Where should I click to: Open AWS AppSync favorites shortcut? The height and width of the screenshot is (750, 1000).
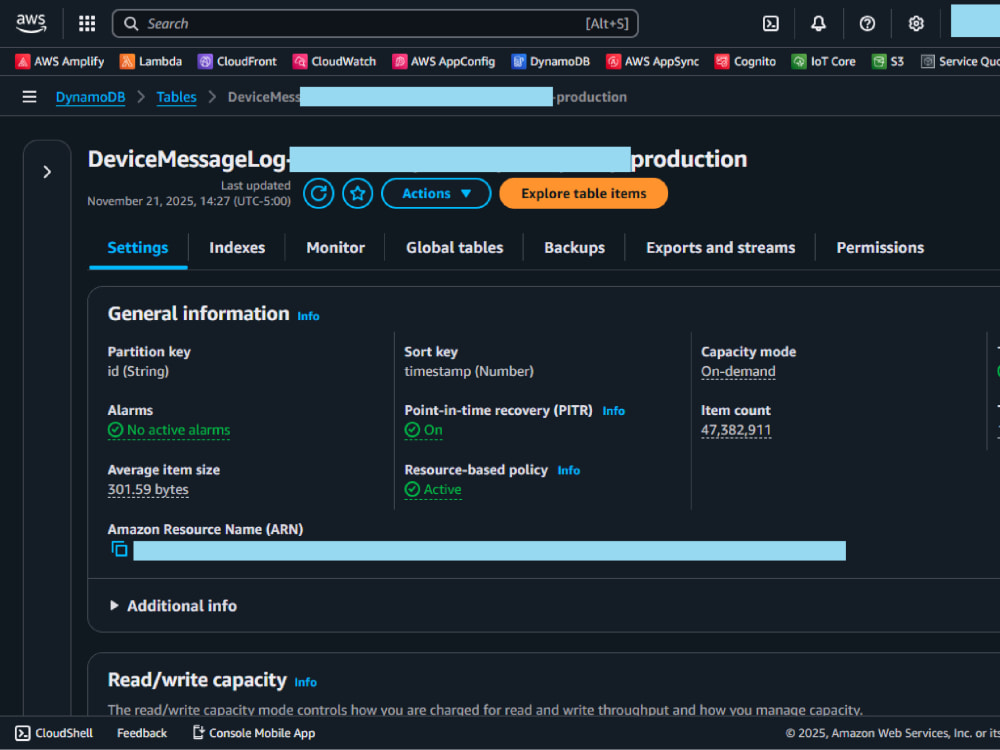(652, 61)
